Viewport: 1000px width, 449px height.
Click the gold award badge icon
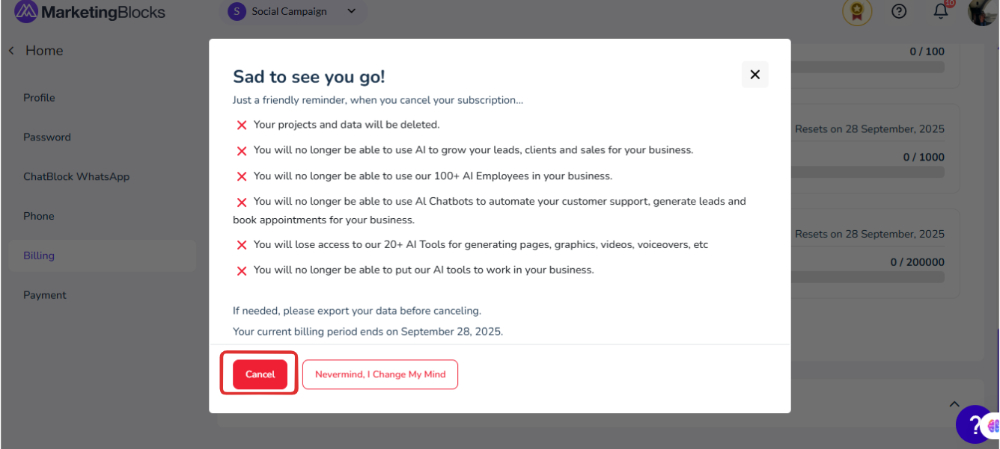pos(857,11)
